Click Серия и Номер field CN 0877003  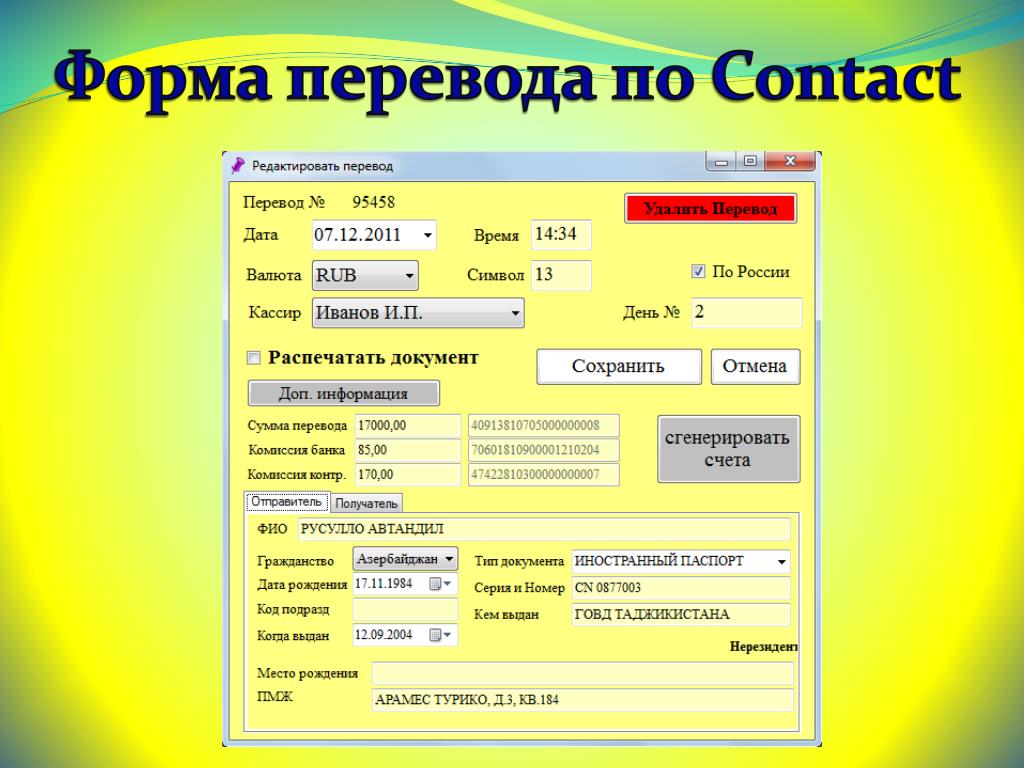tap(680, 588)
